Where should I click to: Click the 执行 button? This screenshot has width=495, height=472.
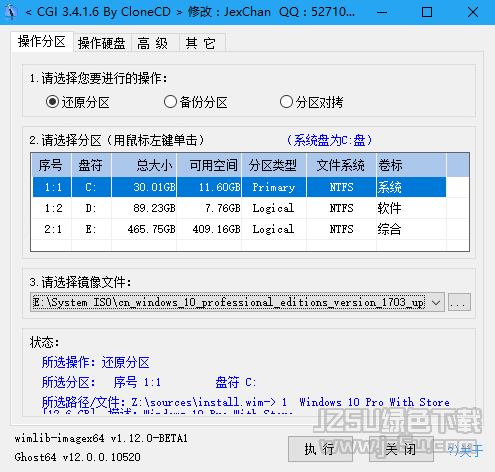click(320, 449)
